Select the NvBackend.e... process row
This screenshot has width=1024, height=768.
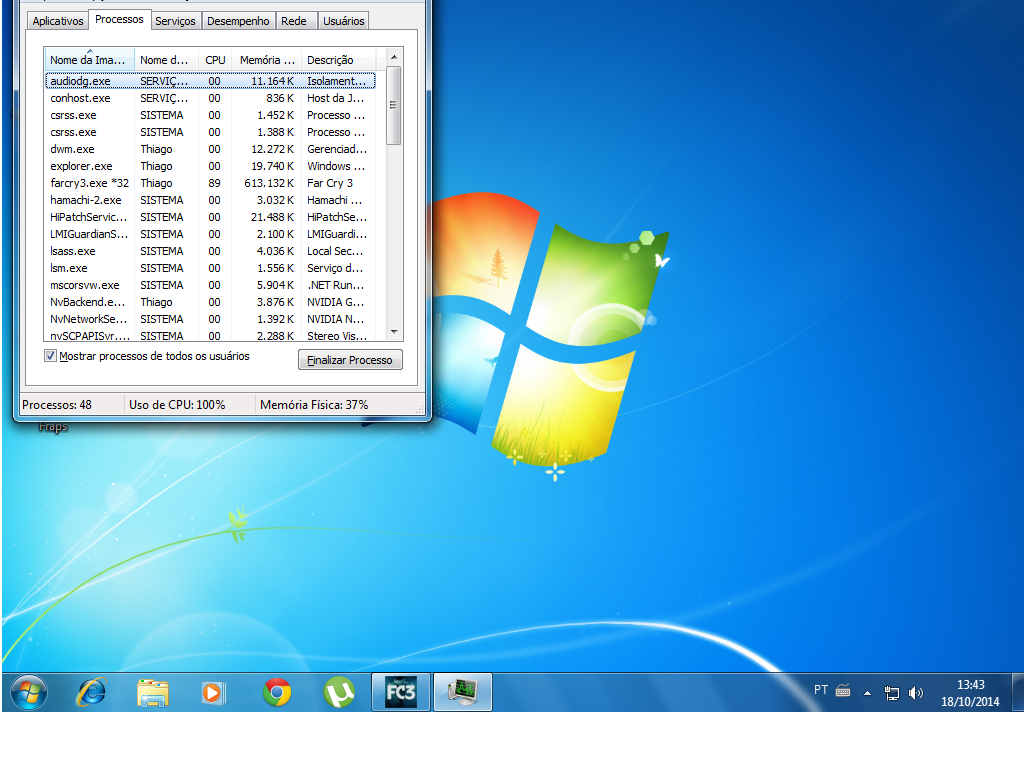pyautogui.click(x=210, y=302)
